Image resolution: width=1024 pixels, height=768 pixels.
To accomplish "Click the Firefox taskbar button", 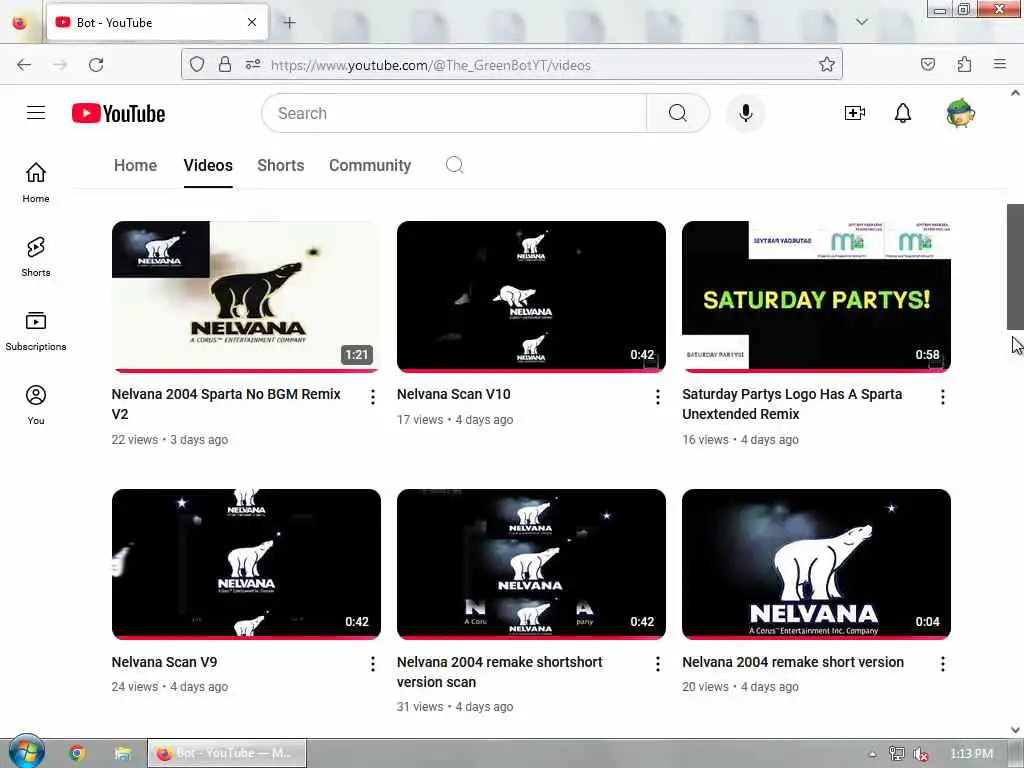I will click(x=227, y=753).
